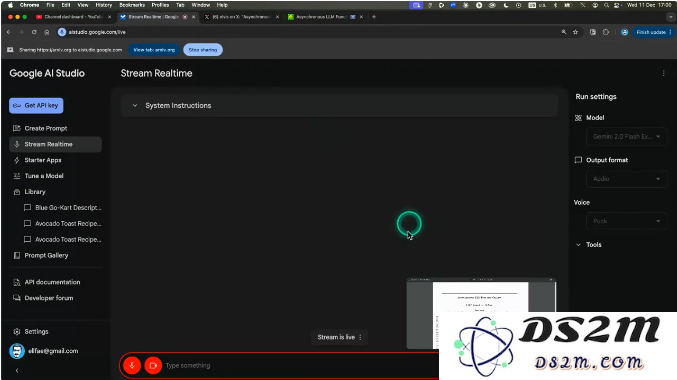Collapse the left sidebar with the chevron
The width and height of the screenshot is (677, 380).
[x=17, y=370]
